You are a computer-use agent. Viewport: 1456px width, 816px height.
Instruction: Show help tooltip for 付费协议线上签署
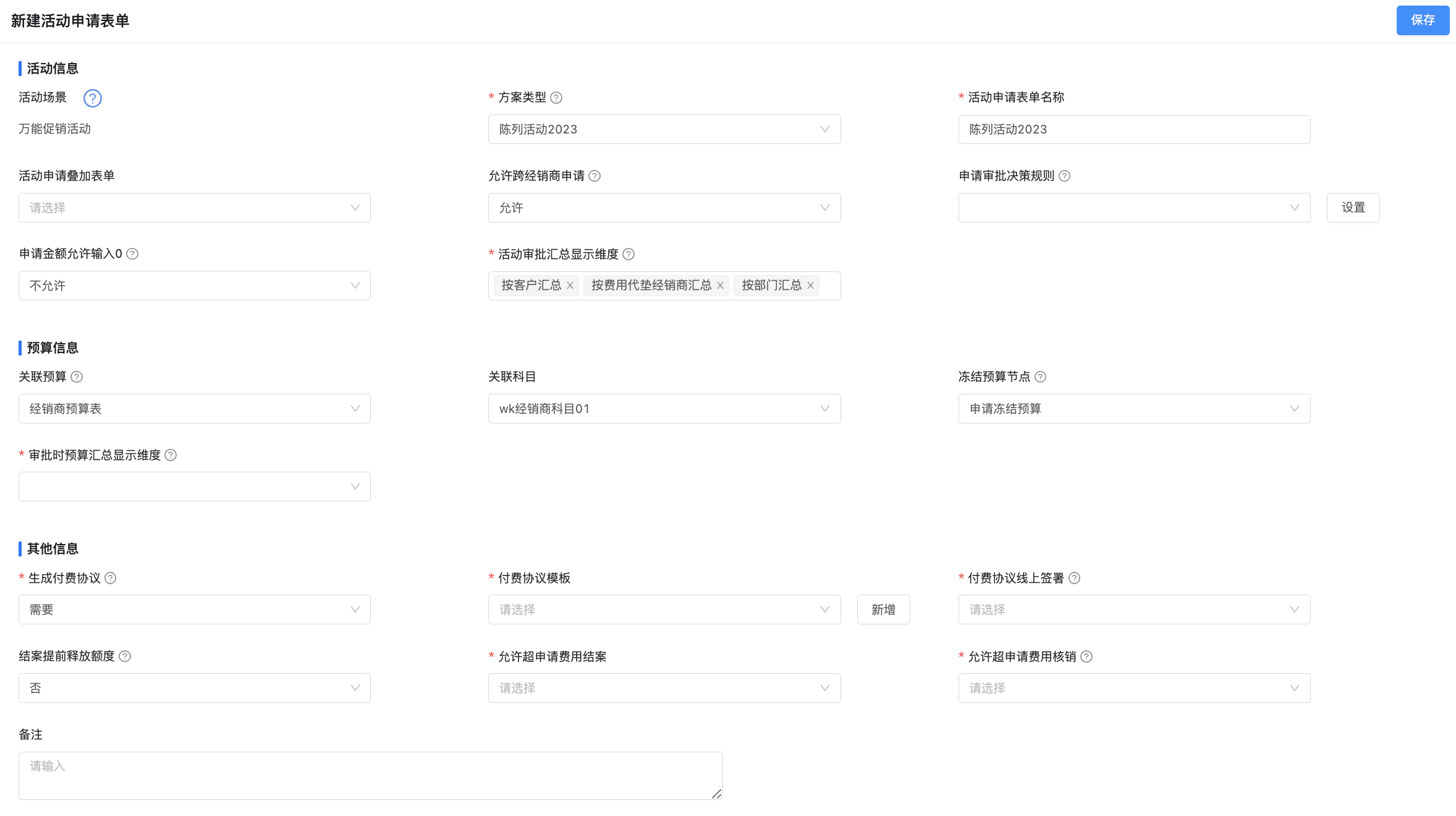coord(1074,578)
